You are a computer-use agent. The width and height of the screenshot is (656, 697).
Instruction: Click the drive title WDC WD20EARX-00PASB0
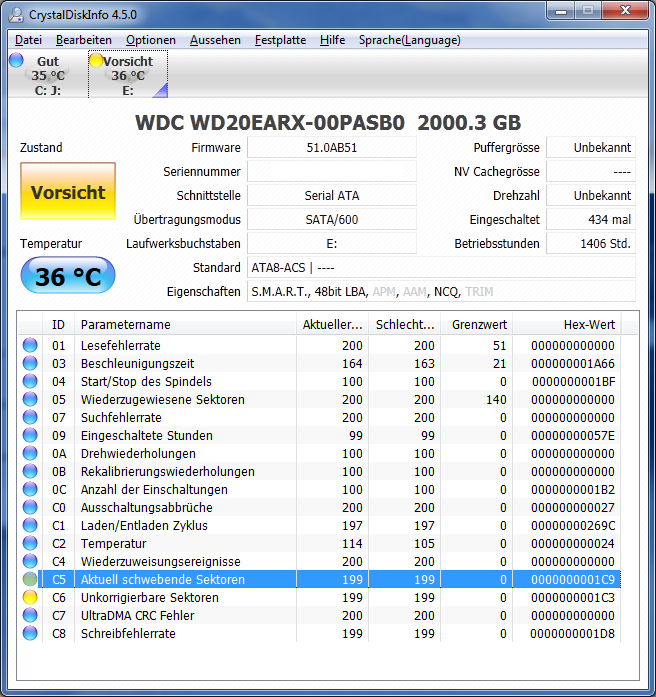coord(270,123)
